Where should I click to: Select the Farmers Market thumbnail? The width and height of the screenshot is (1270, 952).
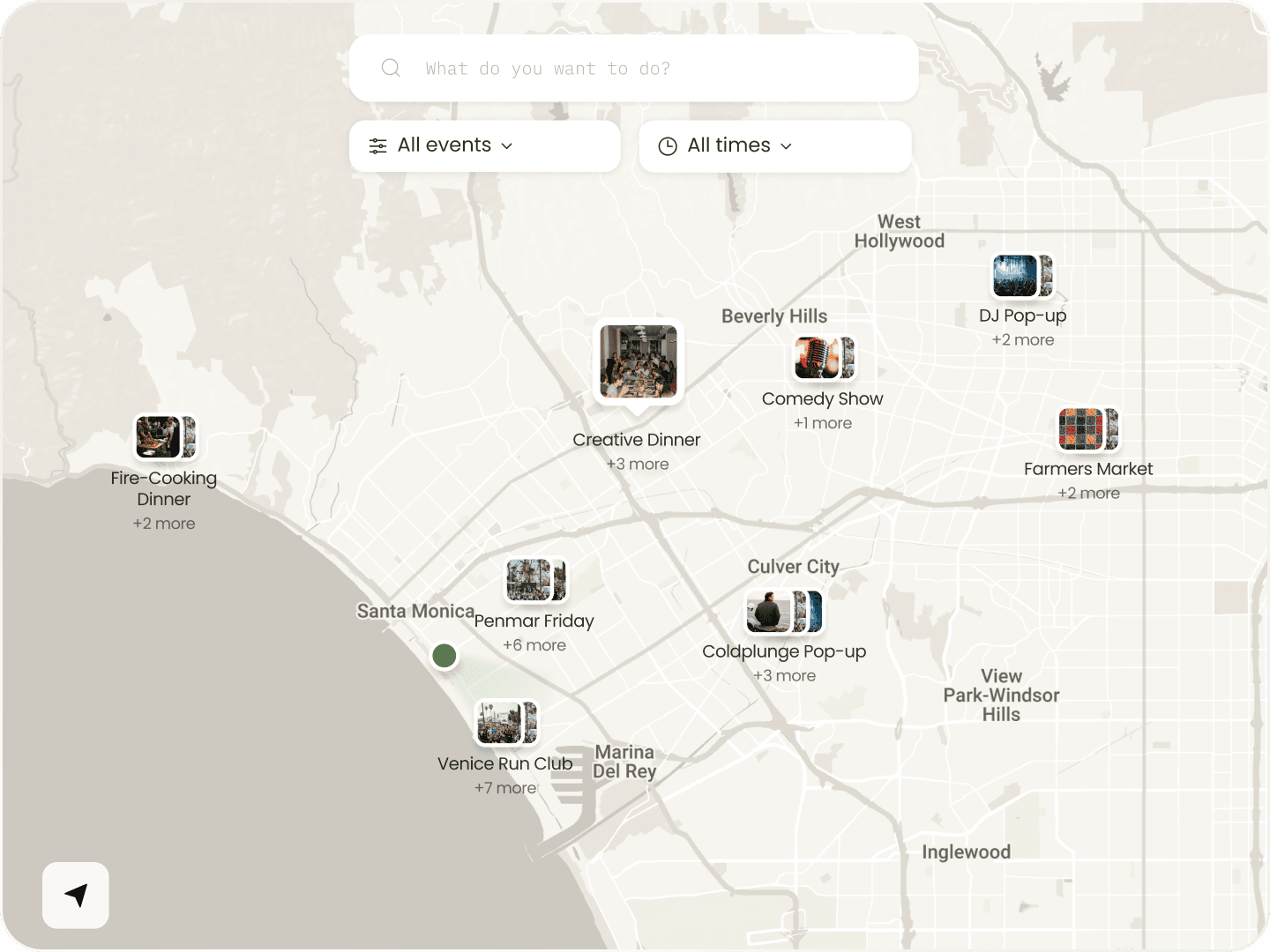1082,428
